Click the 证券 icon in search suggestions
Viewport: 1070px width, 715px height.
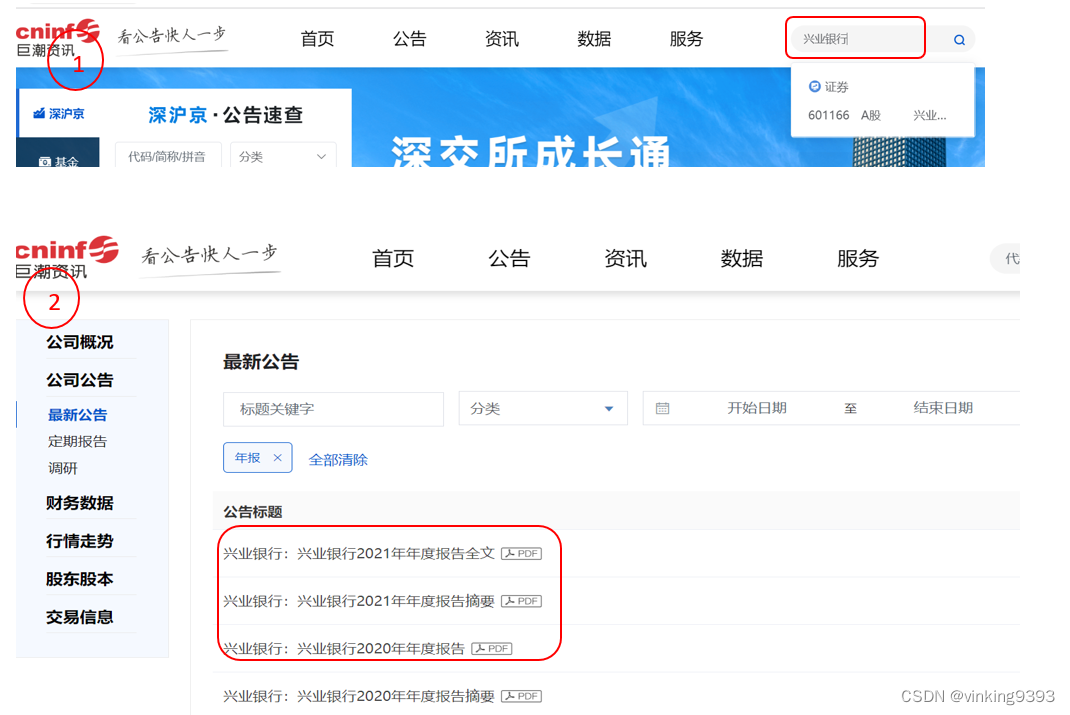814,87
